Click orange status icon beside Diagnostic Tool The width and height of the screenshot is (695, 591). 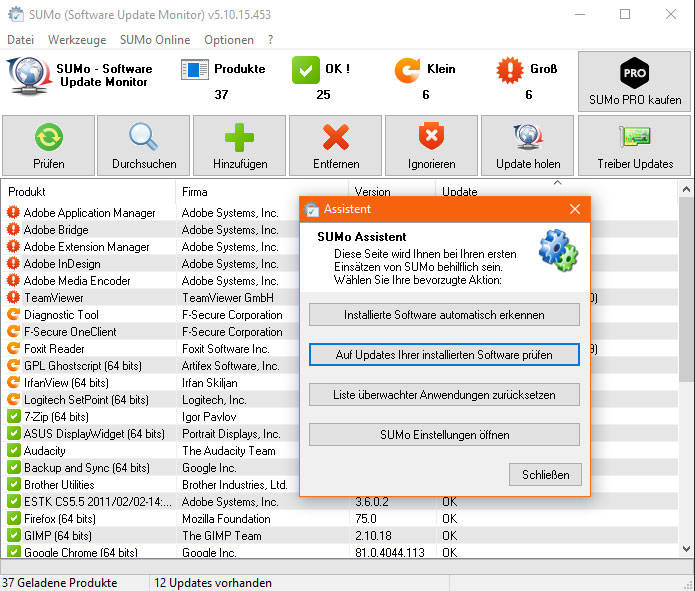coord(13,314)
